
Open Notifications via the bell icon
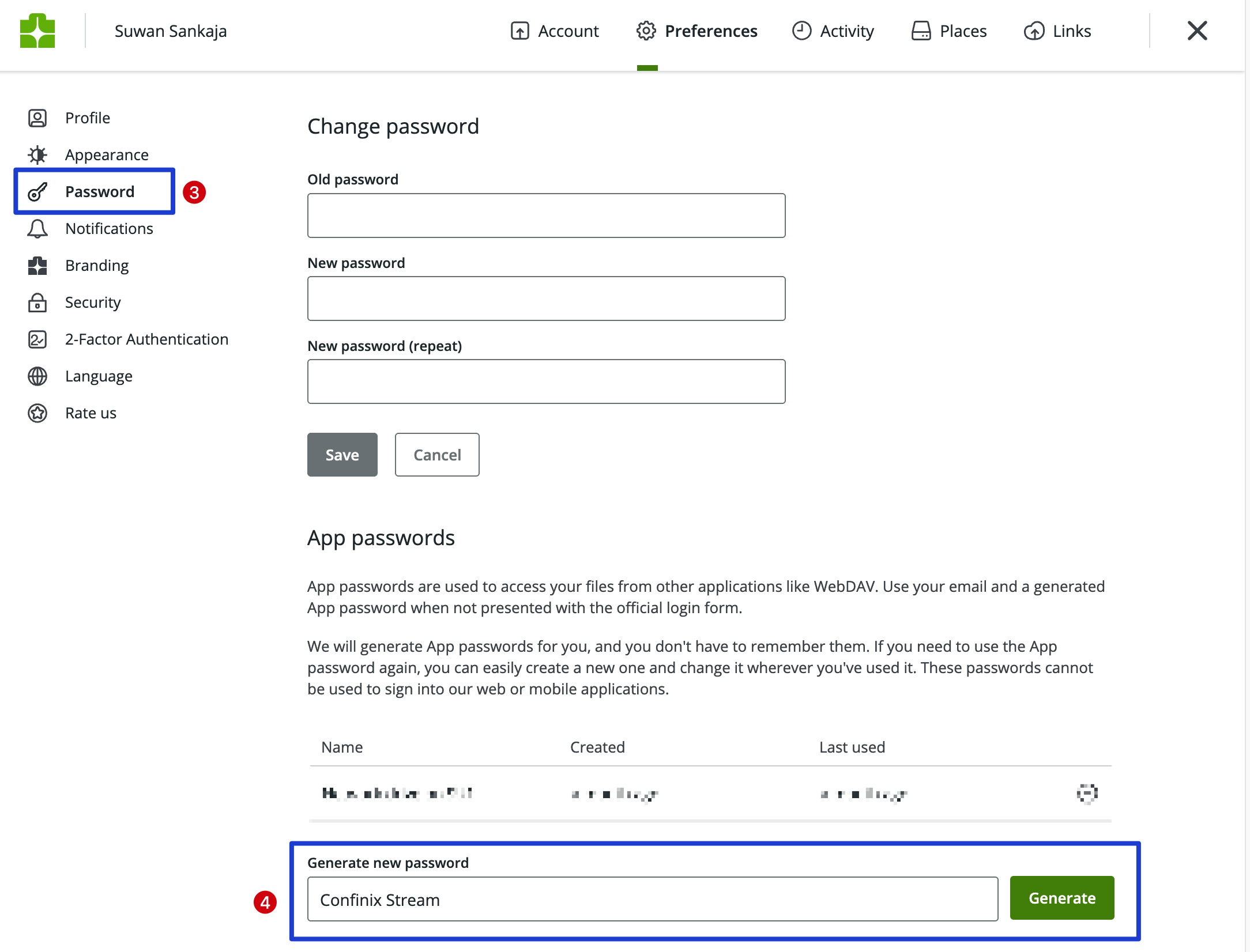pos(37,228)
